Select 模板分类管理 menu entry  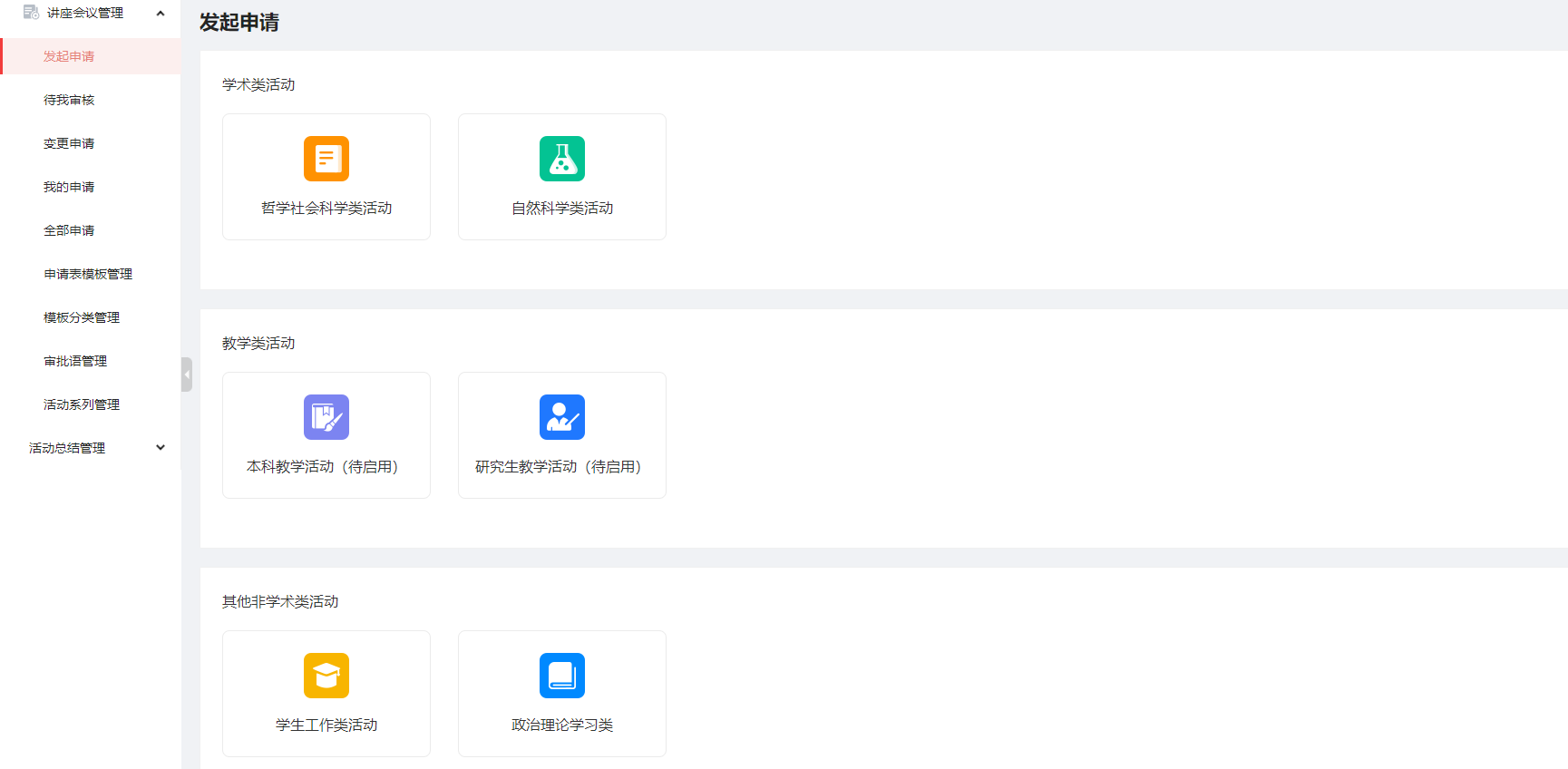tap(82, 317)
